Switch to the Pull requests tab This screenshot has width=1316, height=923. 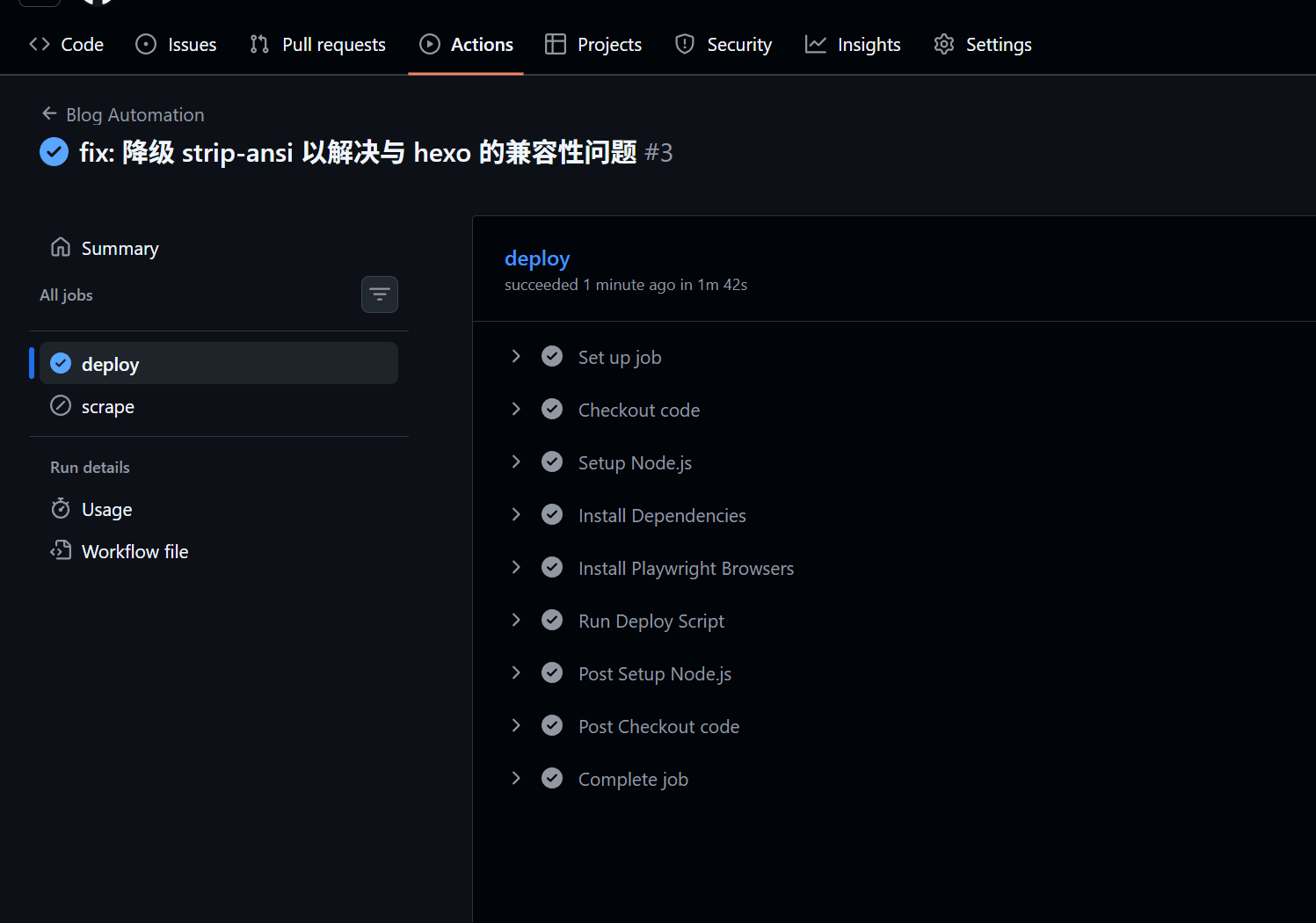tap(317, 45)
